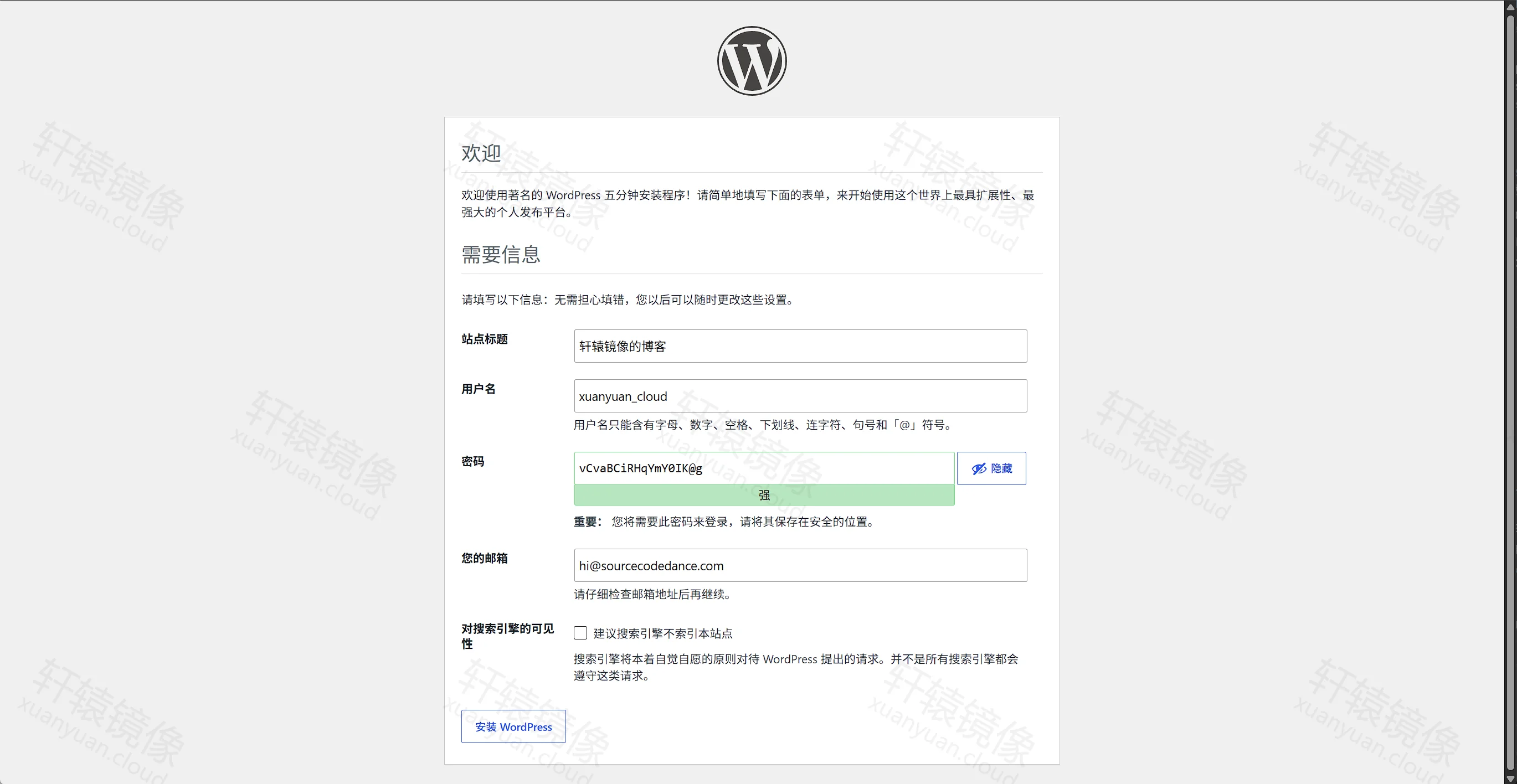Viewport: 1517px width, 784px height.
Task: Click the eye-slash icon in 隐藏 button
Action: pos(978,468)
